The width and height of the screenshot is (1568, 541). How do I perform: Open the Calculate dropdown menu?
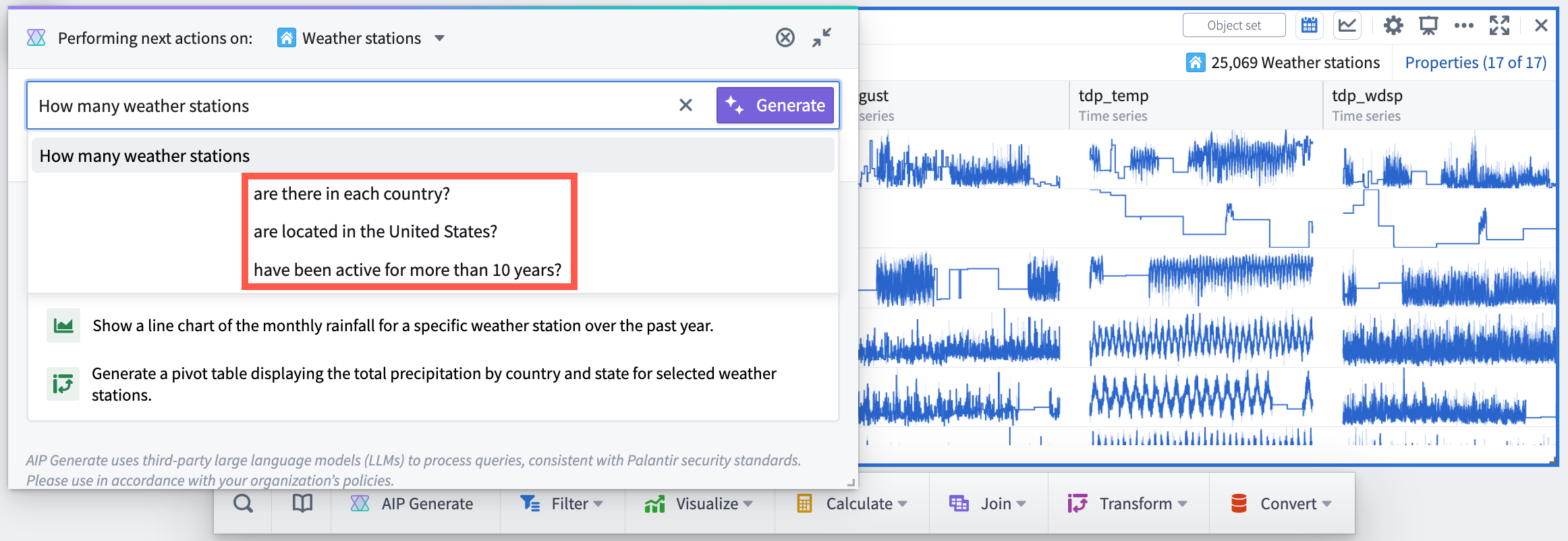click(x=852, y=504)
